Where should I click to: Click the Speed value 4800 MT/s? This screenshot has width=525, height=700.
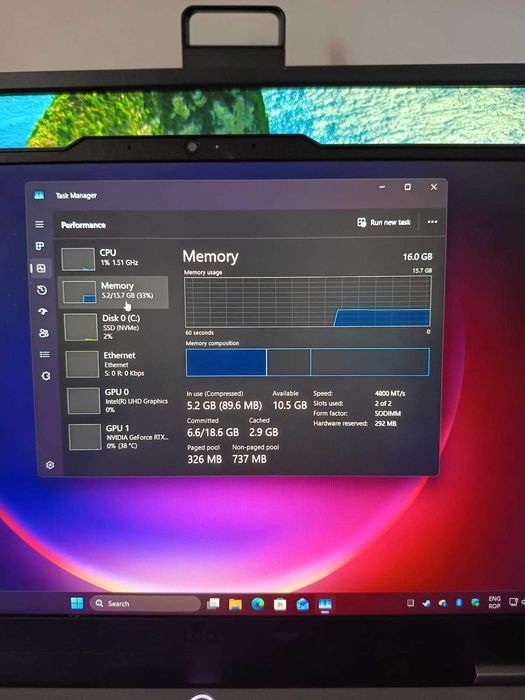390,393
